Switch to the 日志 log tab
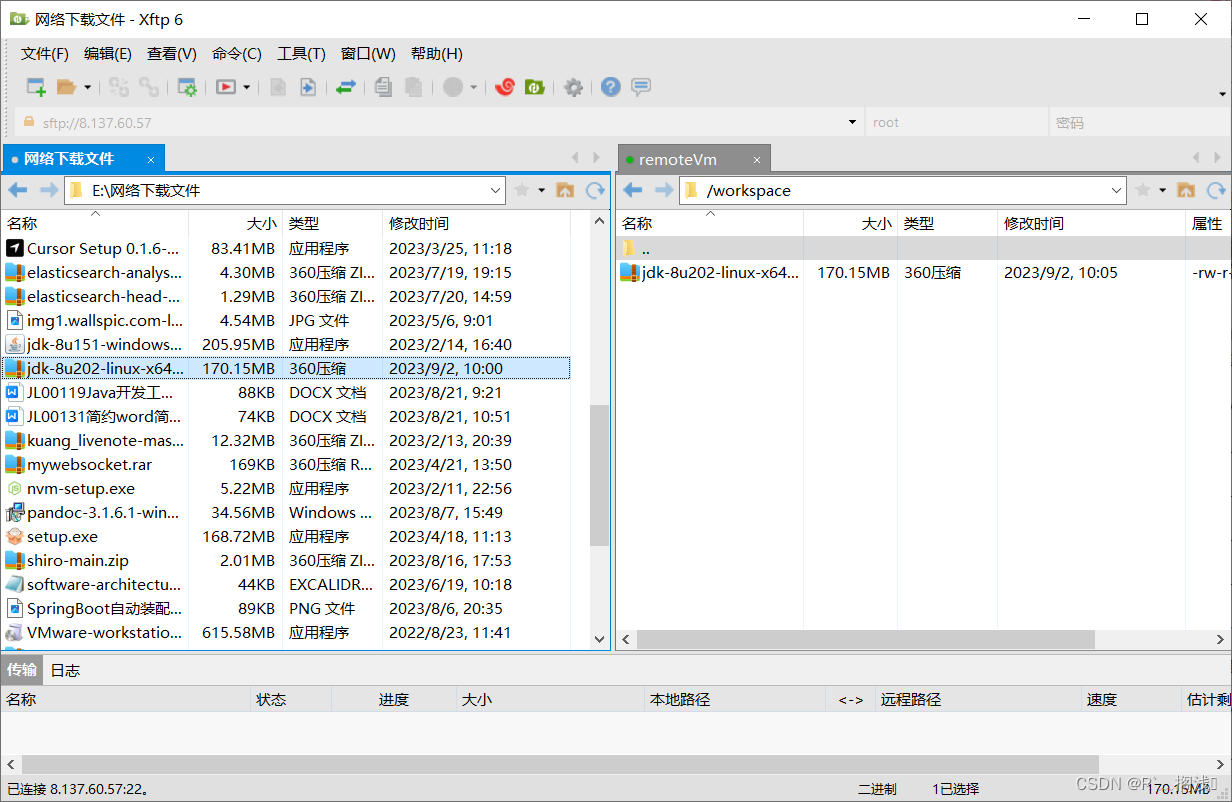This screenshot has height=802, width=1232. [65, 670]
